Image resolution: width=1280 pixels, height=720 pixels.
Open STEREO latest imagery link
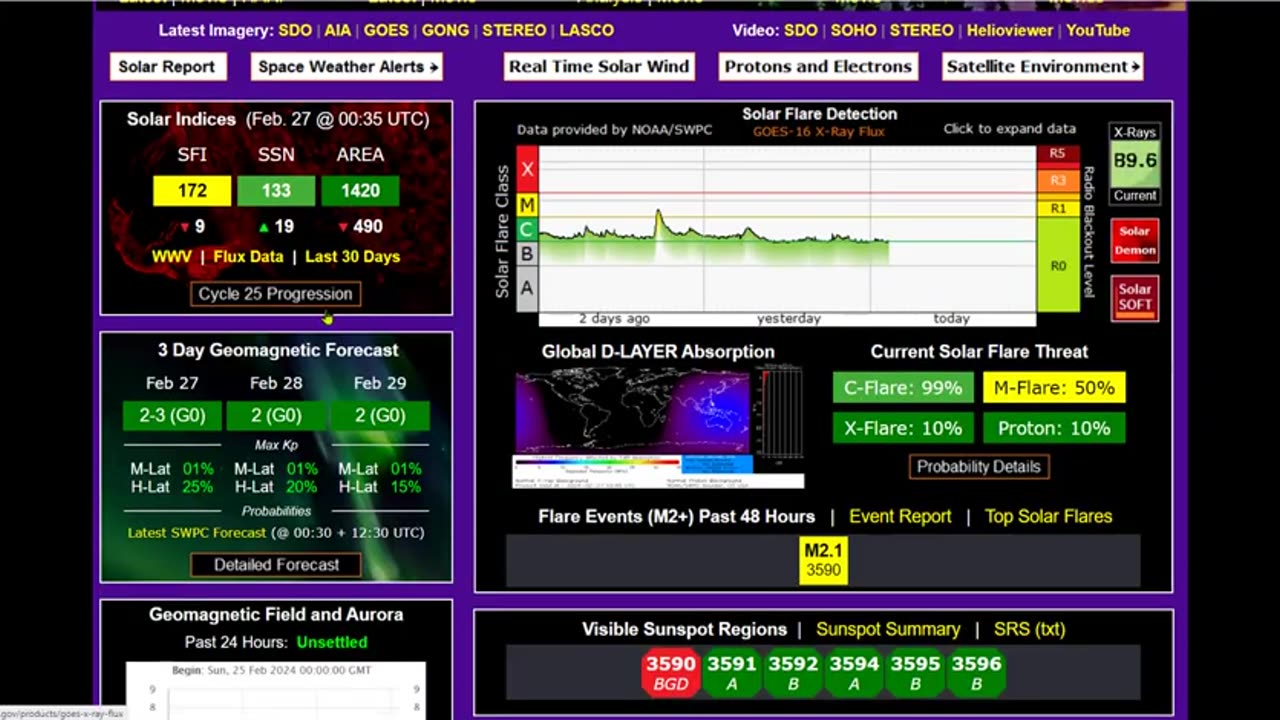tap(514, 30)
